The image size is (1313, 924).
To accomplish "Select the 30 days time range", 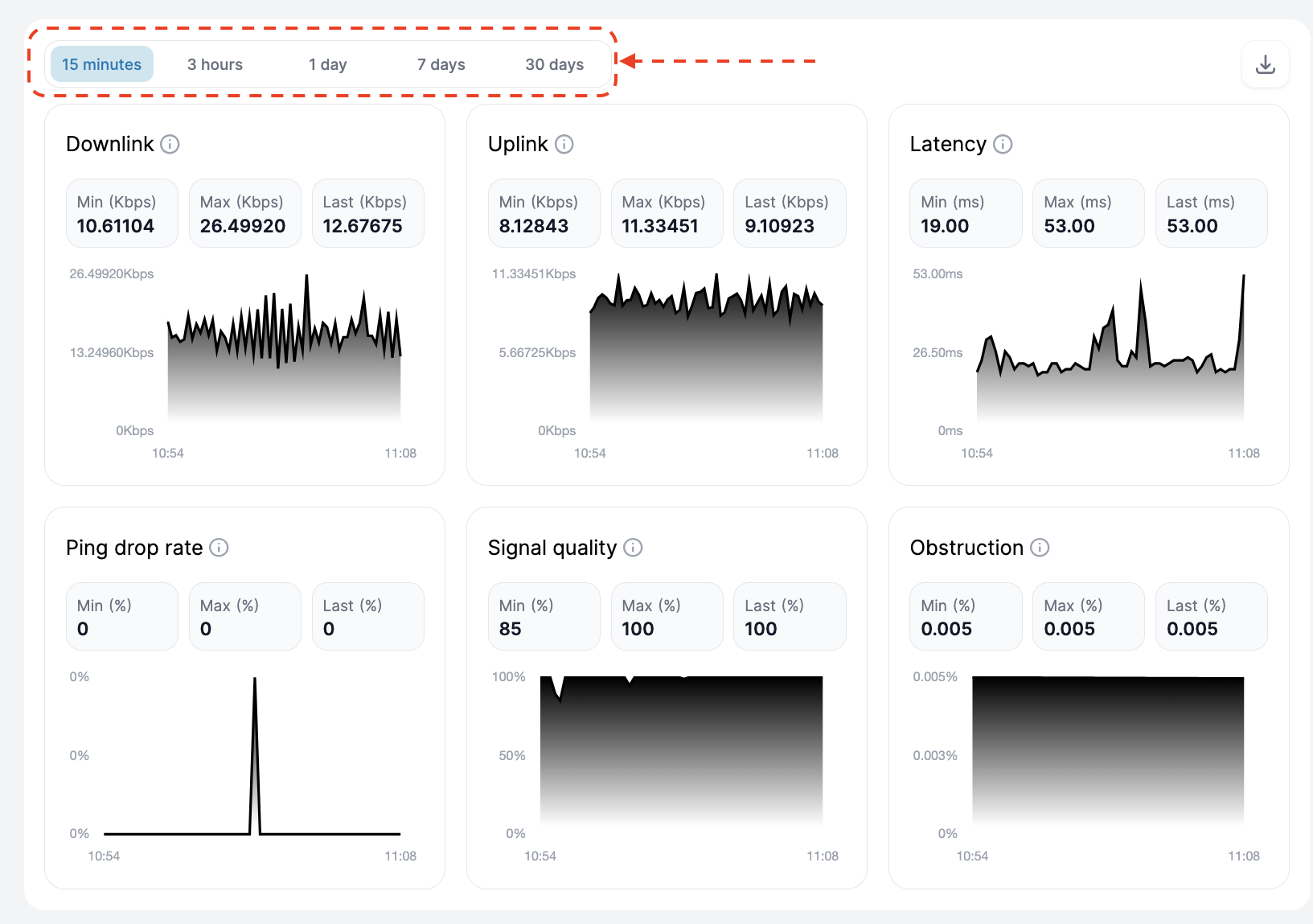I will [554, 64].
